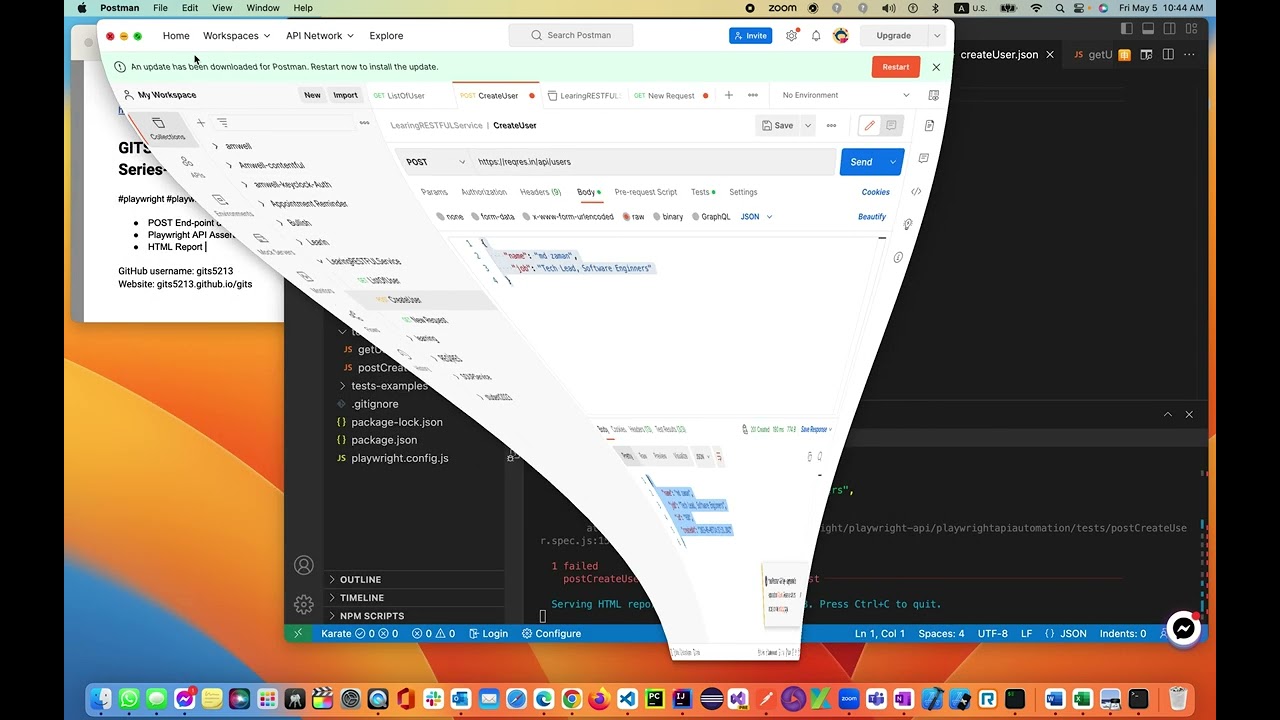Viewport: 1280px width, 720px height.
Task: Open the File menu in macOS menu bar
Action: (160, 8)
